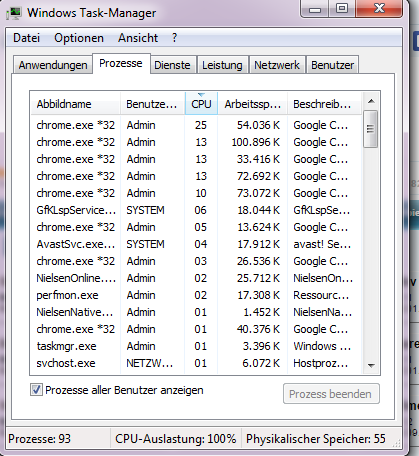Screen dimensions: 419x456
Task: Switch to the Dienste tab
Action: point(172,65)
